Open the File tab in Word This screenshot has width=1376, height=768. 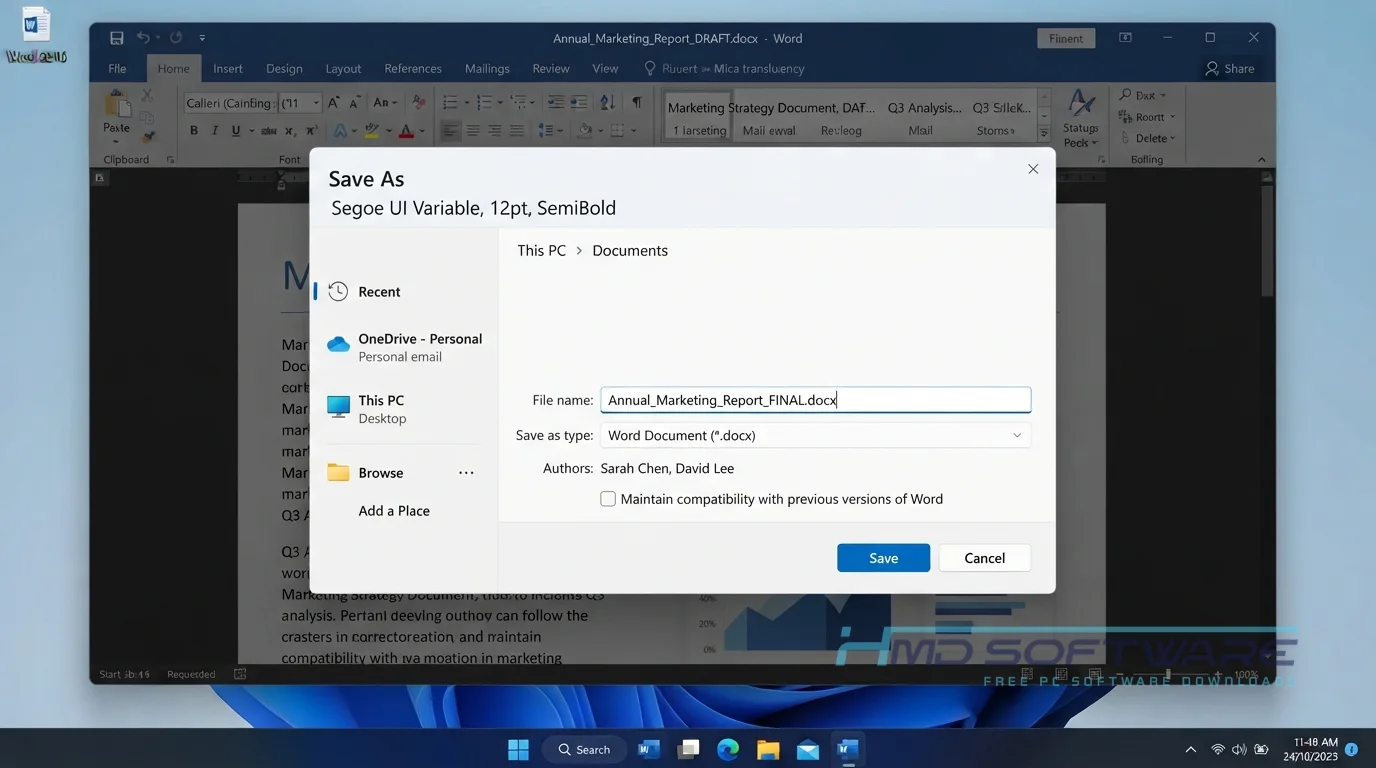[118, 69]
